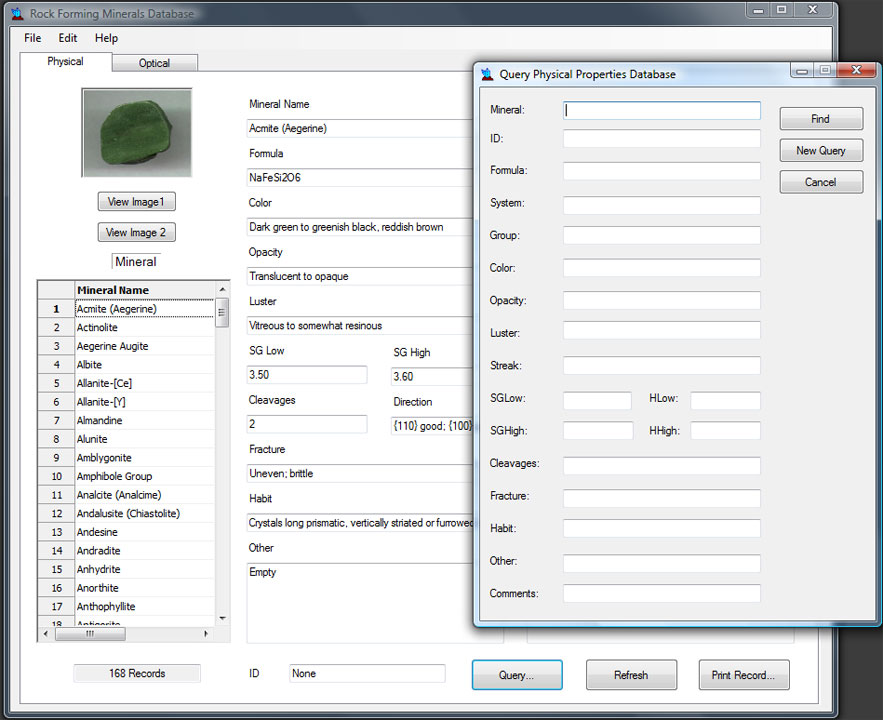This screenshot has height=720, width=883.
Task: Click the mineral list vertical scrollbar thumb
Action: [x=222, y=313]
